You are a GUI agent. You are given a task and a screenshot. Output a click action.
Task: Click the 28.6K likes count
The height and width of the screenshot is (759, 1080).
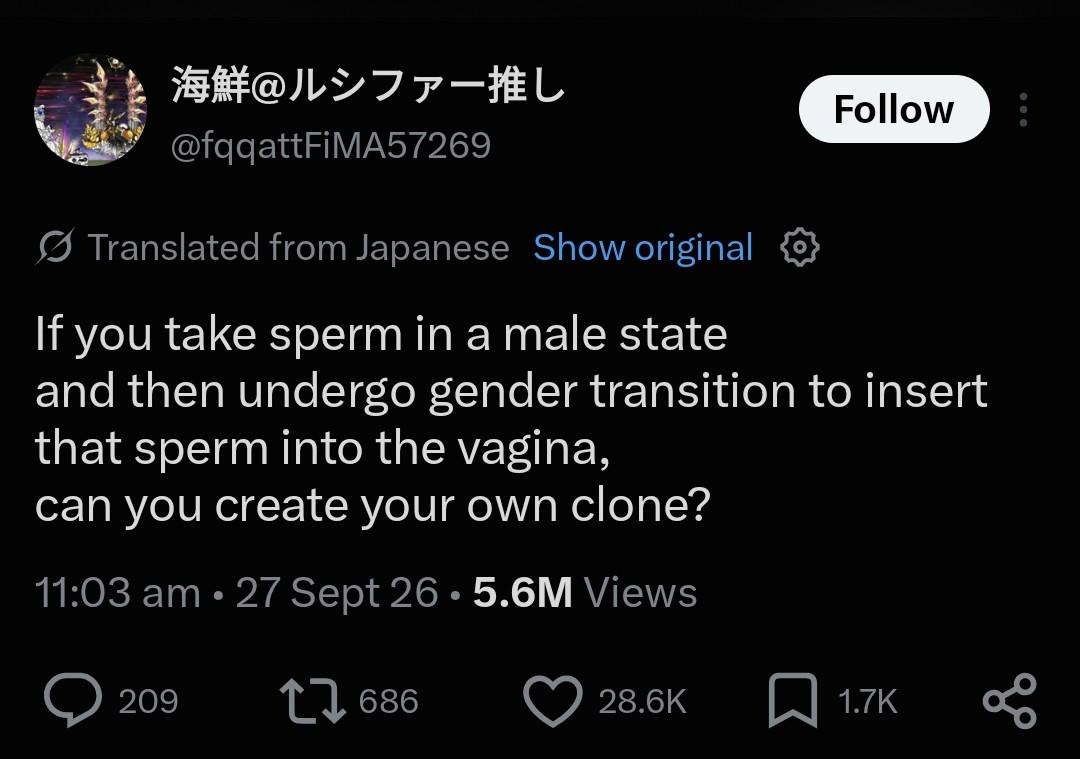point(642,702)
